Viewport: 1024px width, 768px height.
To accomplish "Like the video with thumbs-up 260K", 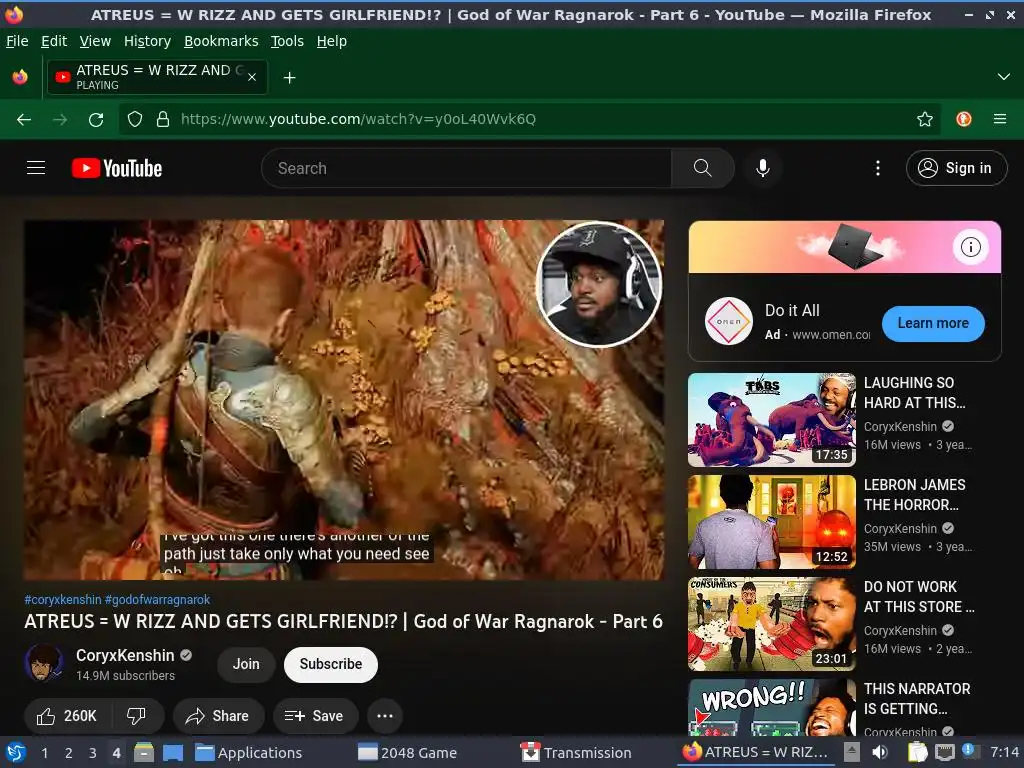I will [x=67, y=716].
